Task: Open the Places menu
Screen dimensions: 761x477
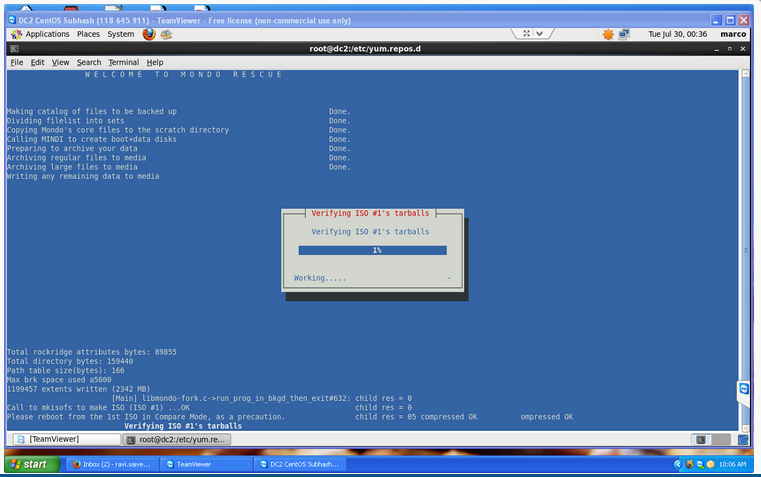Action: [89, 34]
